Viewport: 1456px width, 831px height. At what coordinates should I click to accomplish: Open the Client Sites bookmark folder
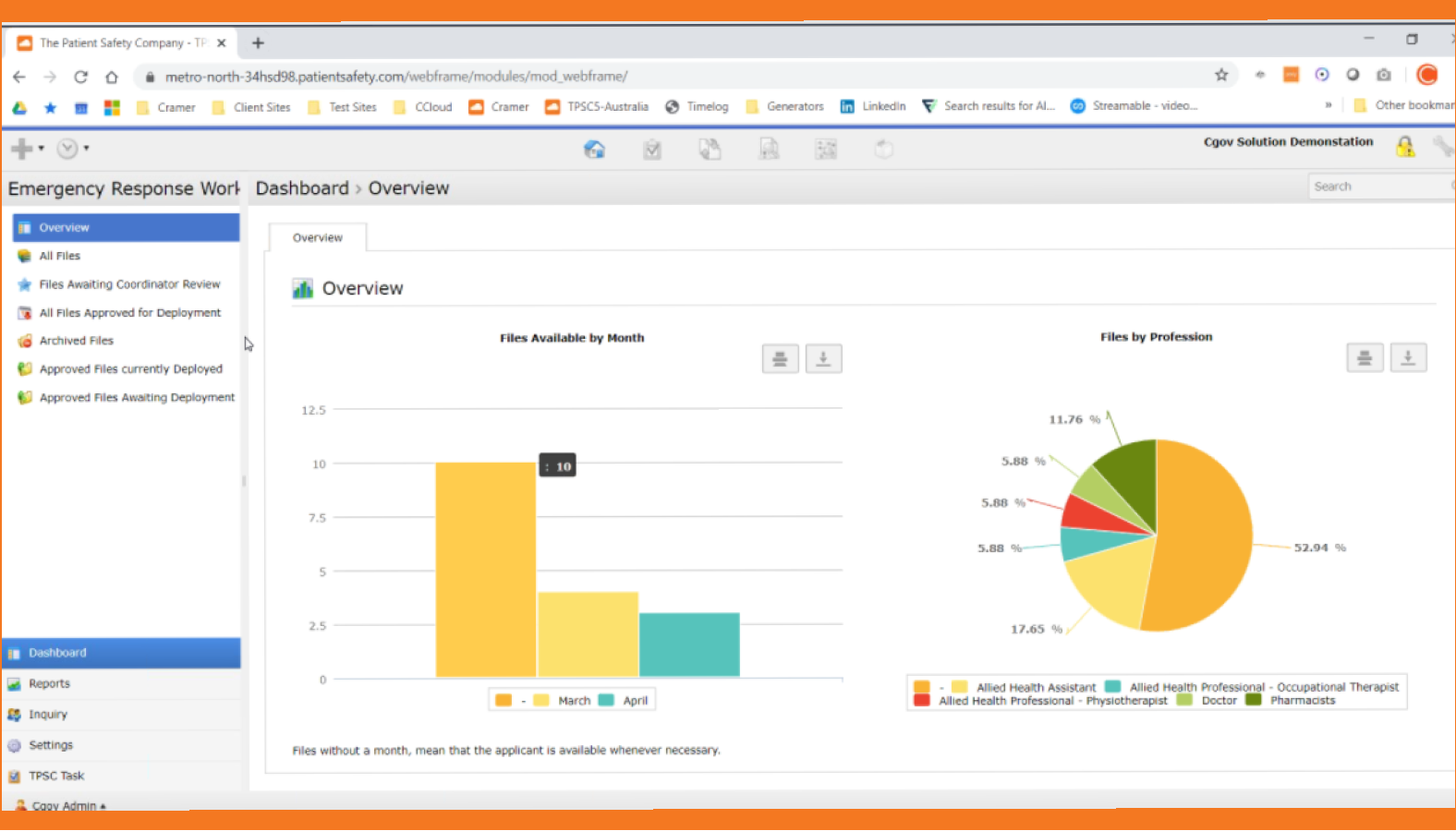[x=251, y=107]
